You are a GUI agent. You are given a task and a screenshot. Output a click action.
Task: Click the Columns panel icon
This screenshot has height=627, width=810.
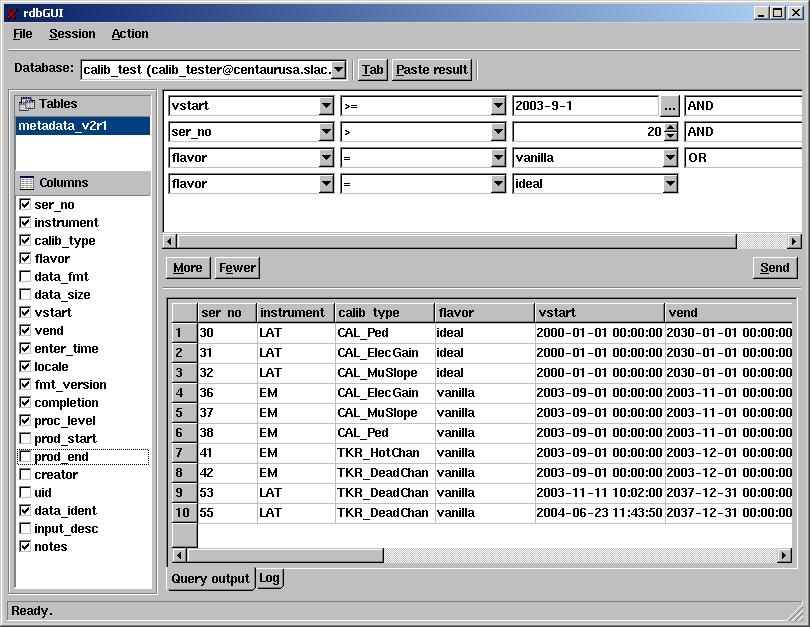pos(27,183)
